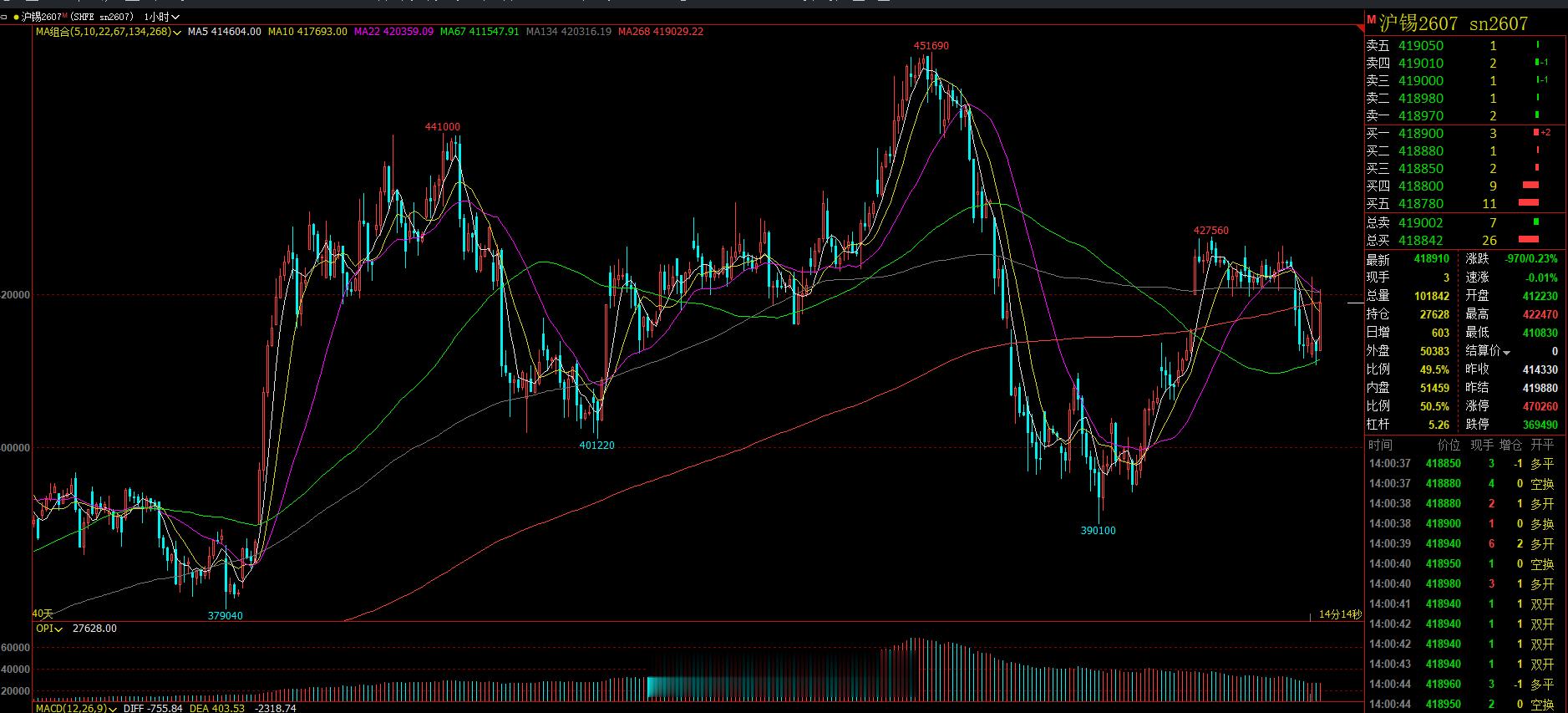1568x713 pixels.
Task: Click the 开平 column header in trade list
Action: tap(1542, 446)
